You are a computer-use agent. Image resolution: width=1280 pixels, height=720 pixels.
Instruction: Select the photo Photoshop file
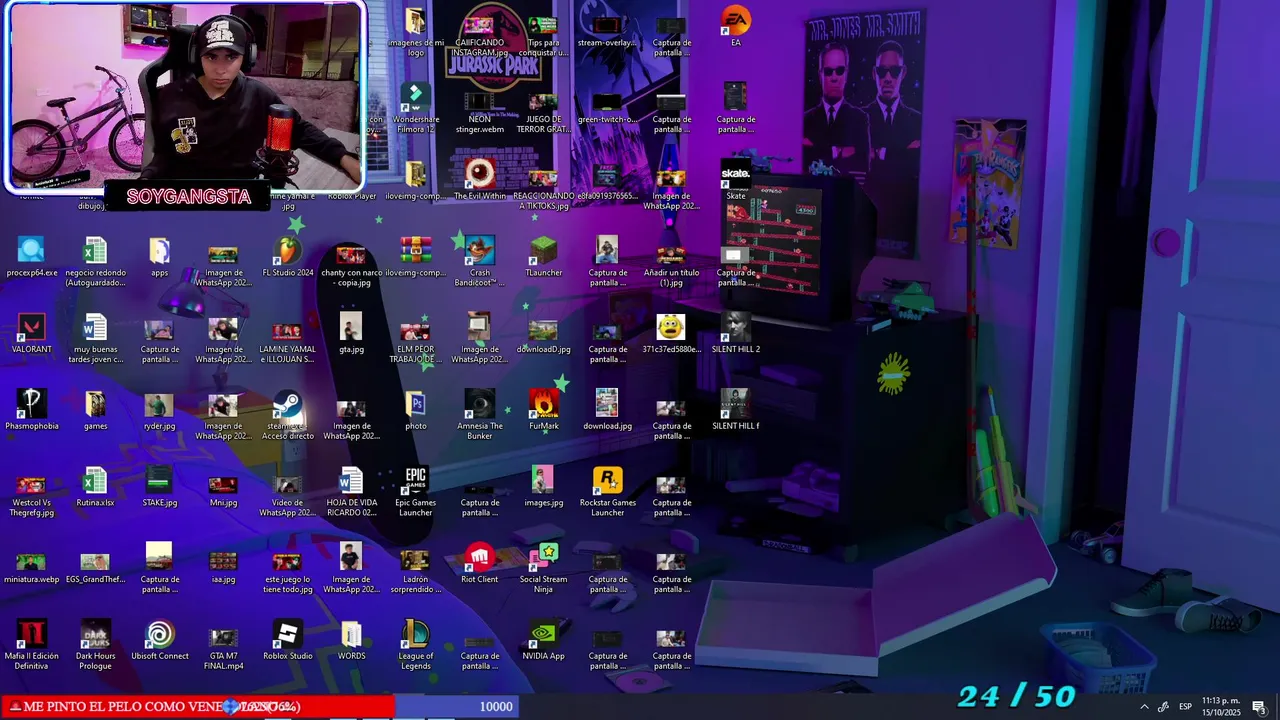[x=416, y=410]
